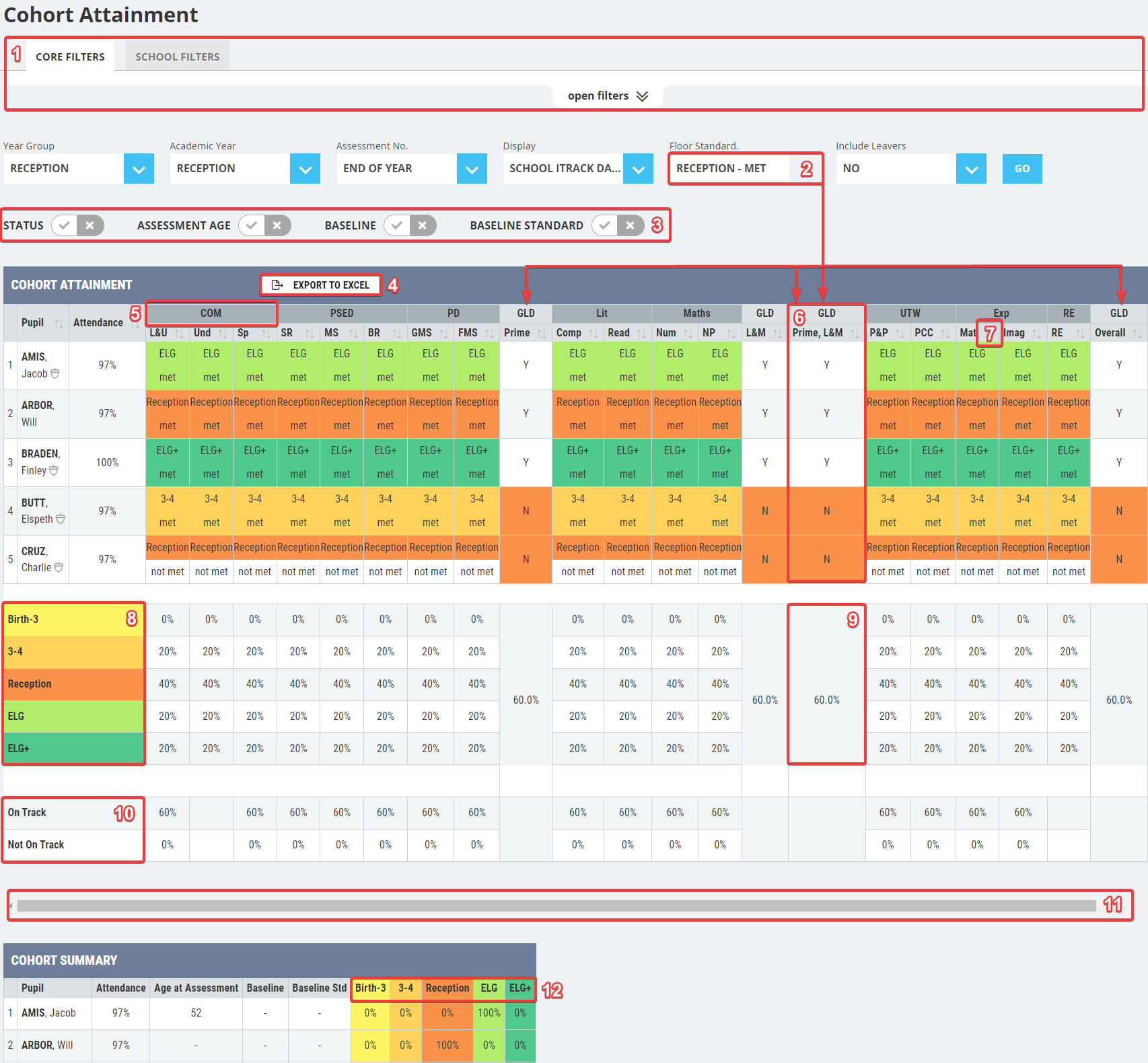The image size is (1148, 1063).
Task: Click EXPORT TO EXCEL button
Action: pos(321,285)
